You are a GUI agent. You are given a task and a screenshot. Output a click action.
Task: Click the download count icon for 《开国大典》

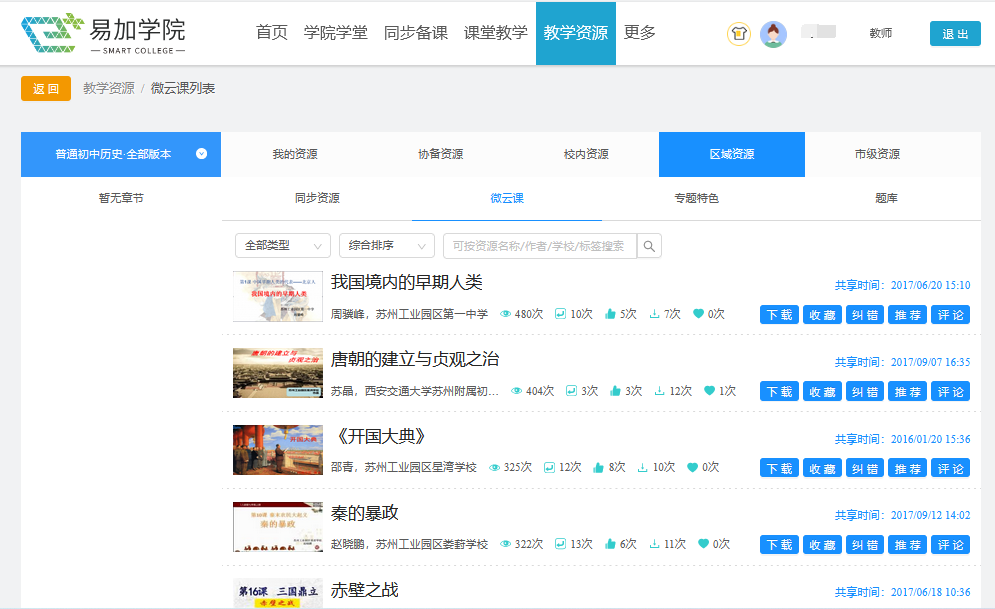click(x=643, y=468)
